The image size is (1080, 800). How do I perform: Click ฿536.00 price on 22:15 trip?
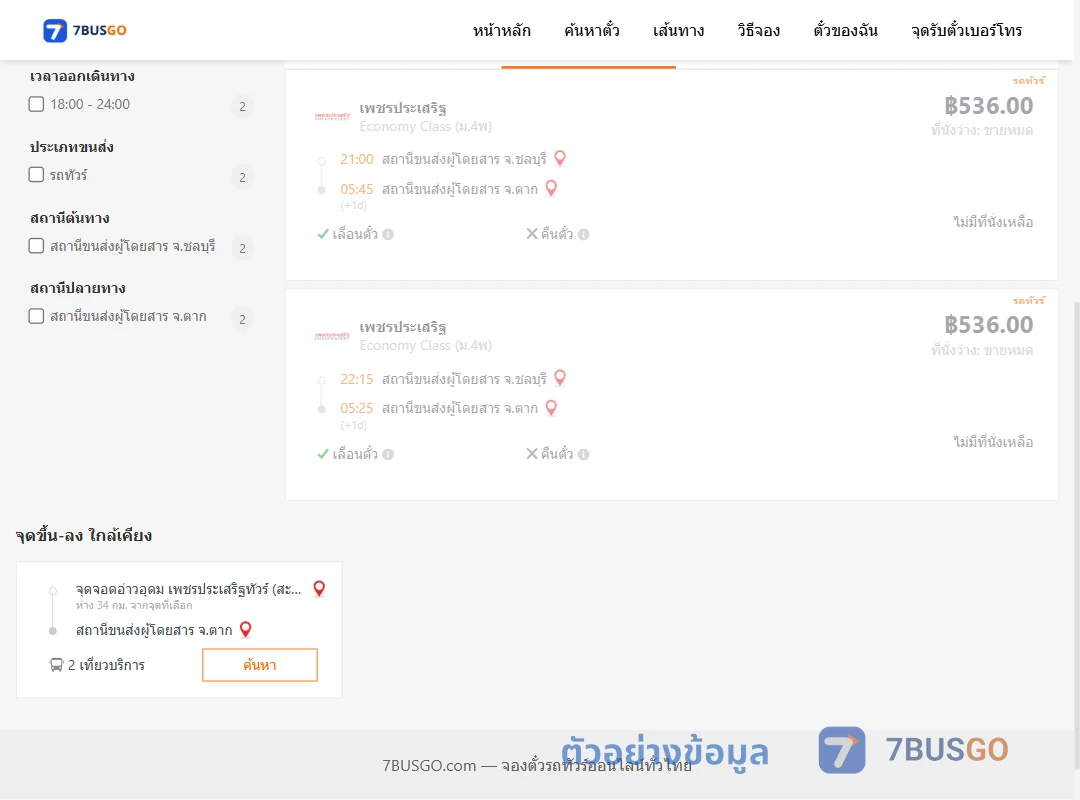[988, 325]
